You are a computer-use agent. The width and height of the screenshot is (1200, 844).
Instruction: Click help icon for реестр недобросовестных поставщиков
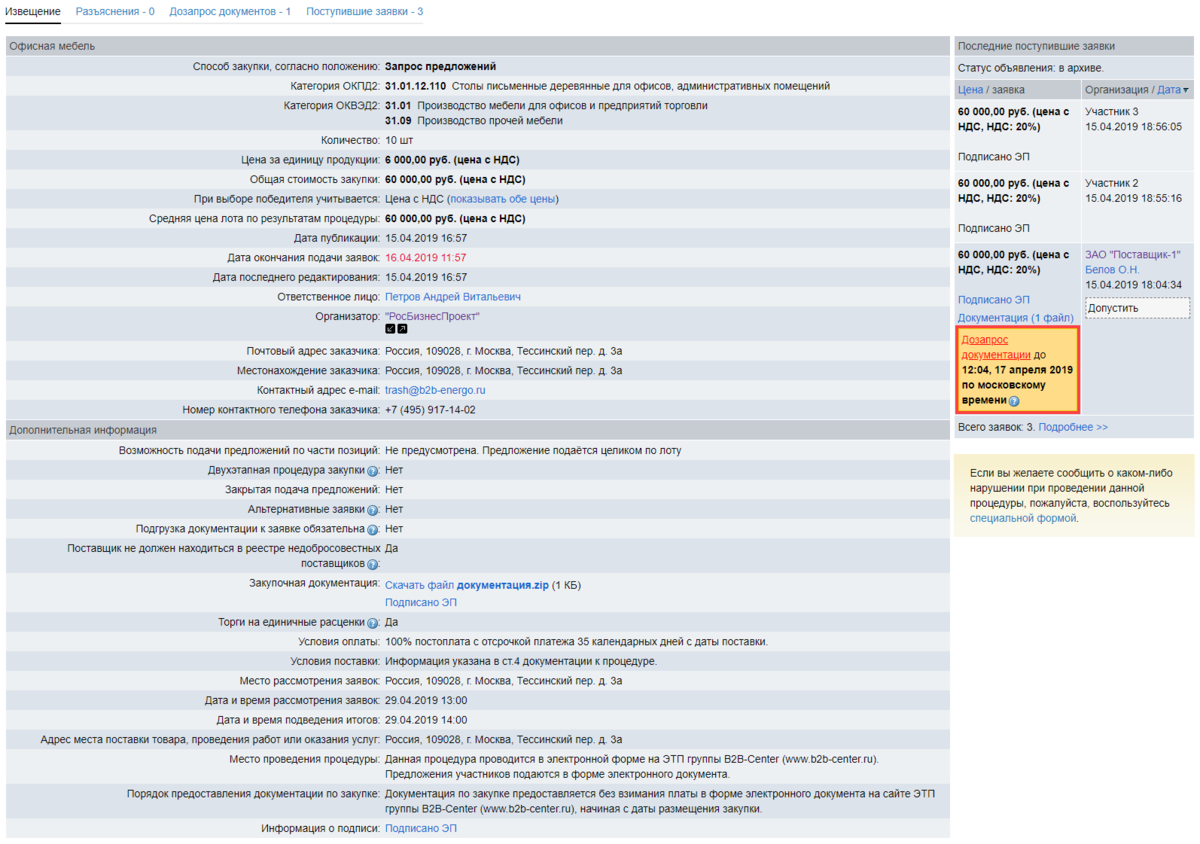click(x=373, y=565)
